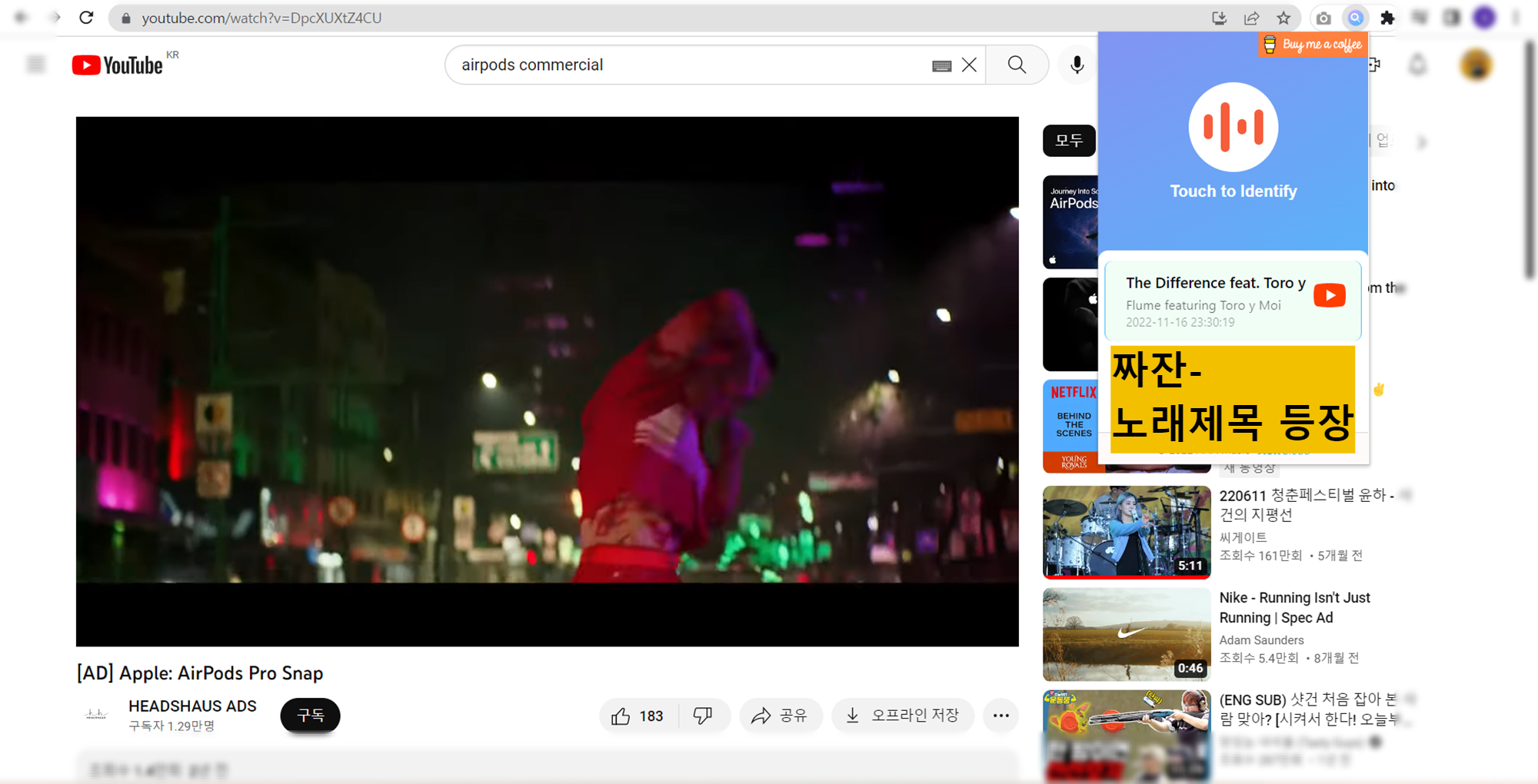Click the Buy me a coffee button
The height and width of the screenshot is (784, 1538).
1313,45
